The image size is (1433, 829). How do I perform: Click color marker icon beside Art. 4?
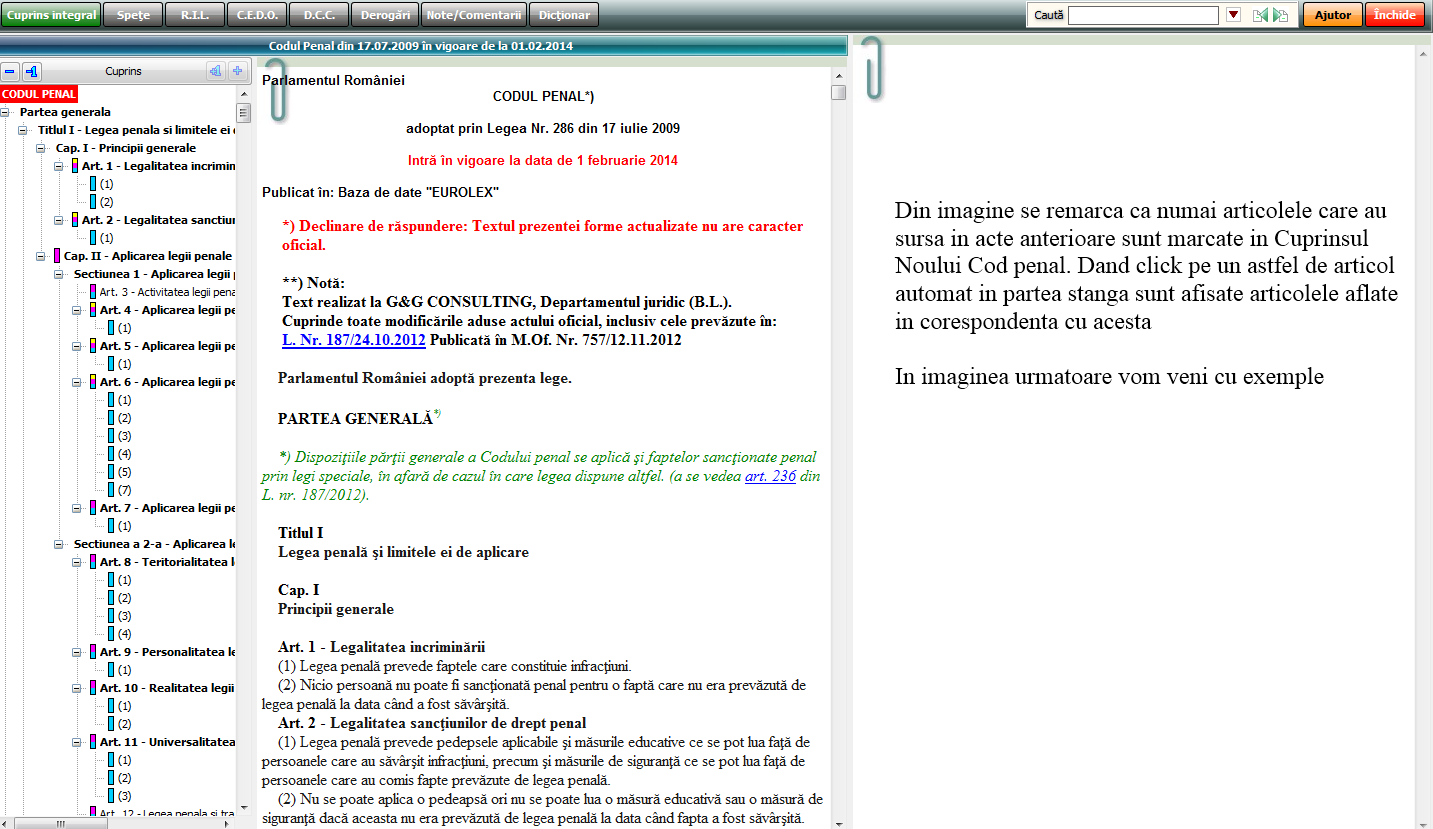[x=93, y=310]
